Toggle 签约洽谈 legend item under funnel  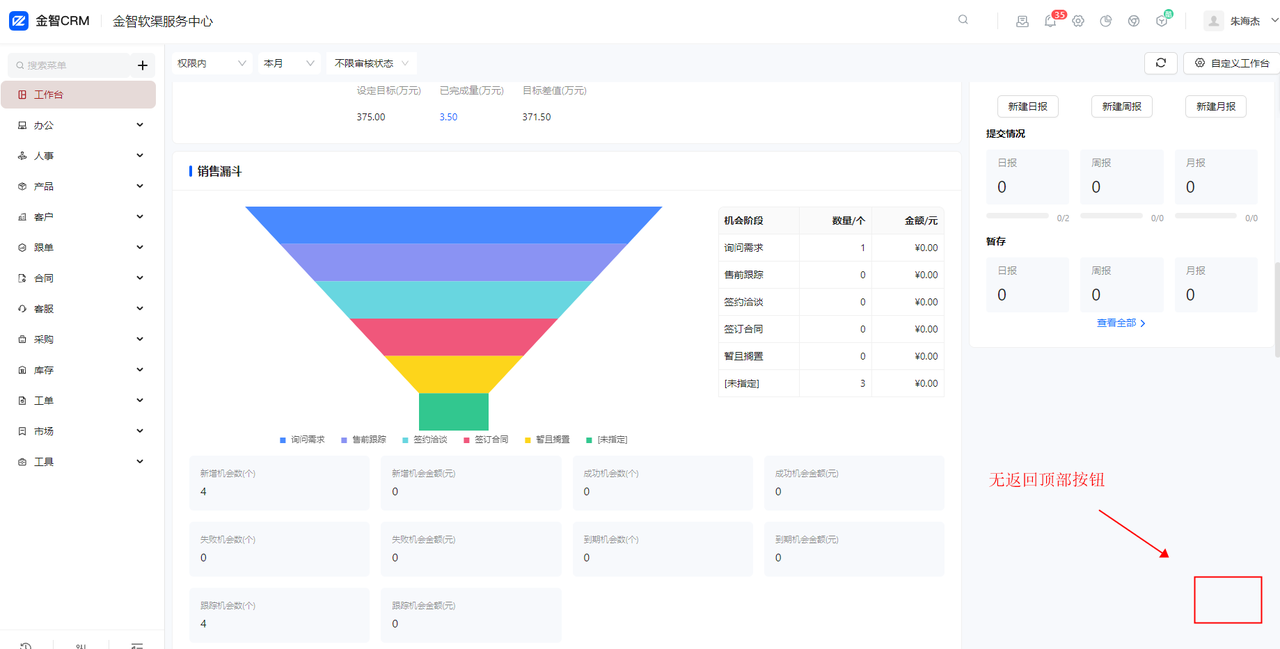pos(424,440)
